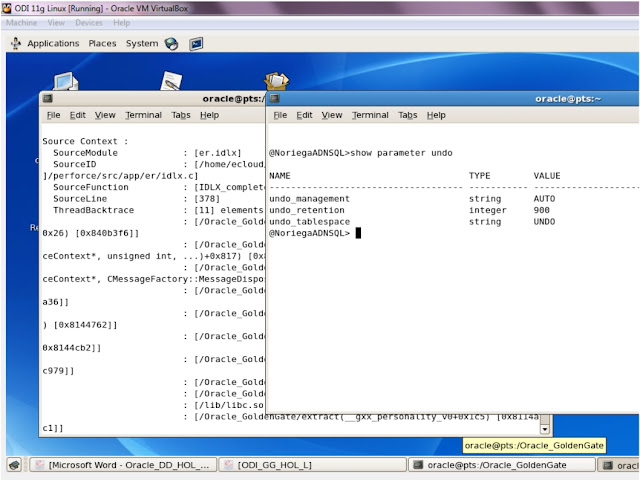Click the left terminal window menu icon
The height and width of the screenshot is (480, 640).
tap(48, 98)
